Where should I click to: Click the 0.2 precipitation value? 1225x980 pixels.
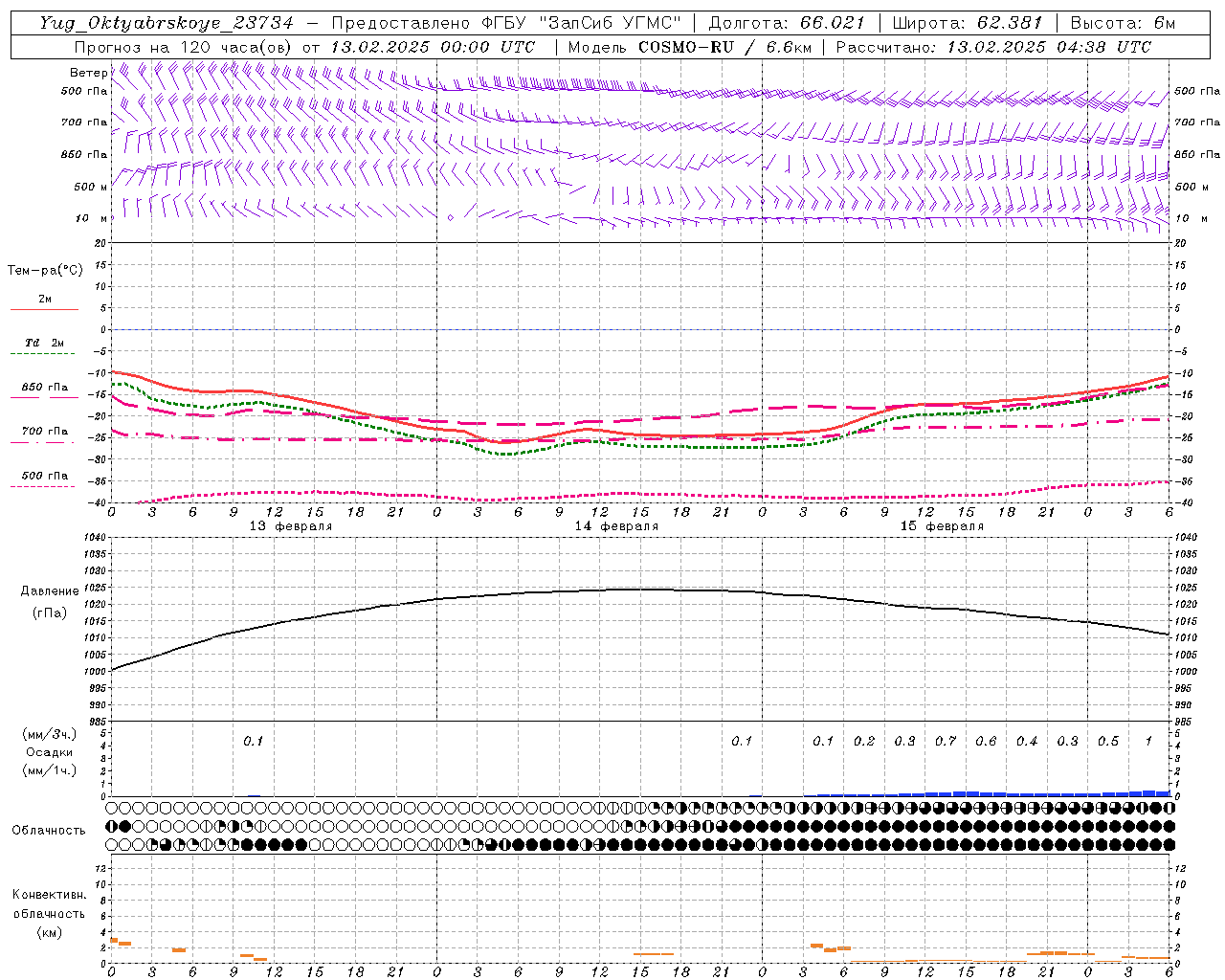point(864,742)
